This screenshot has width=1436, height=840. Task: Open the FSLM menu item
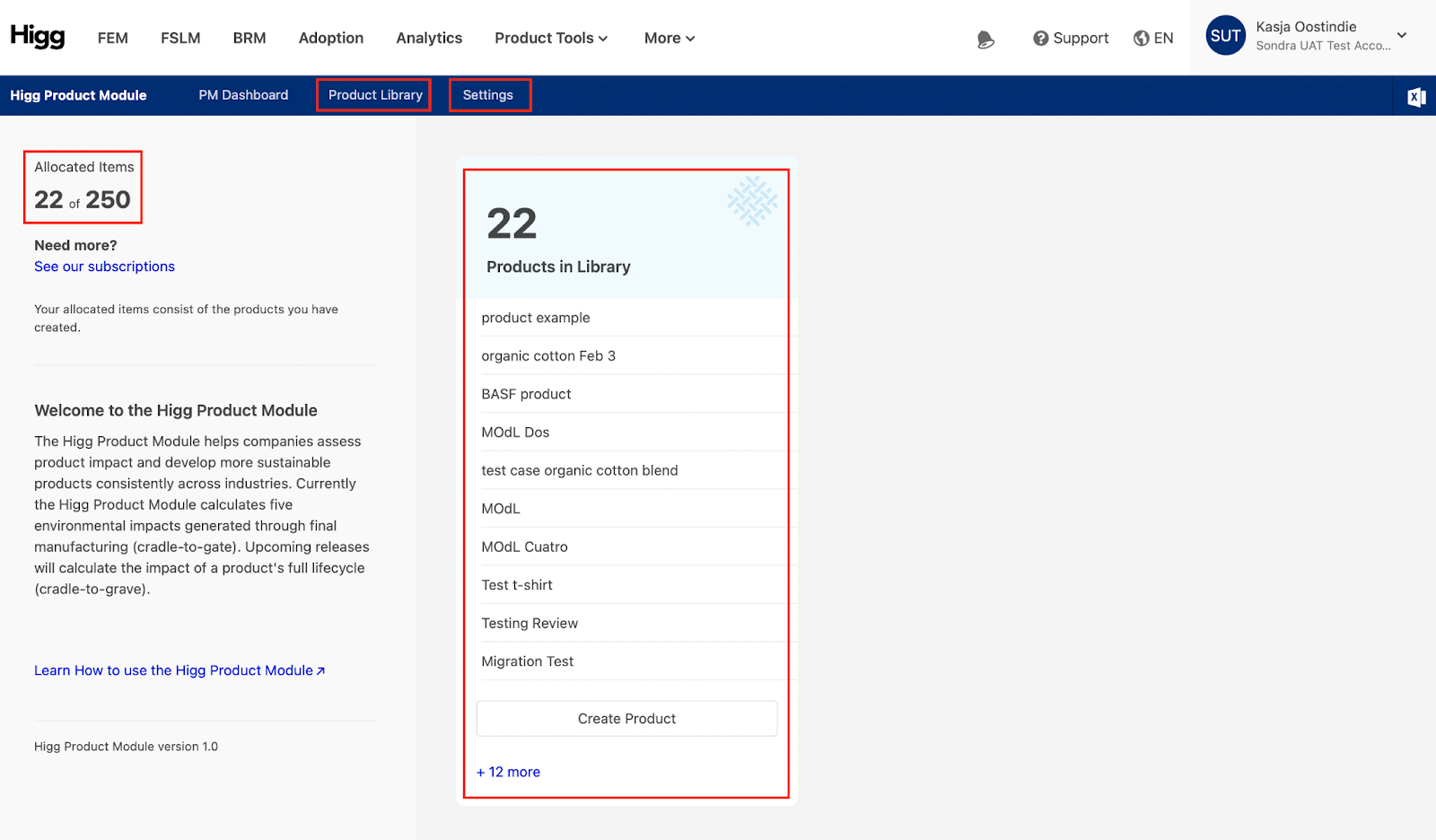[180, 38]
